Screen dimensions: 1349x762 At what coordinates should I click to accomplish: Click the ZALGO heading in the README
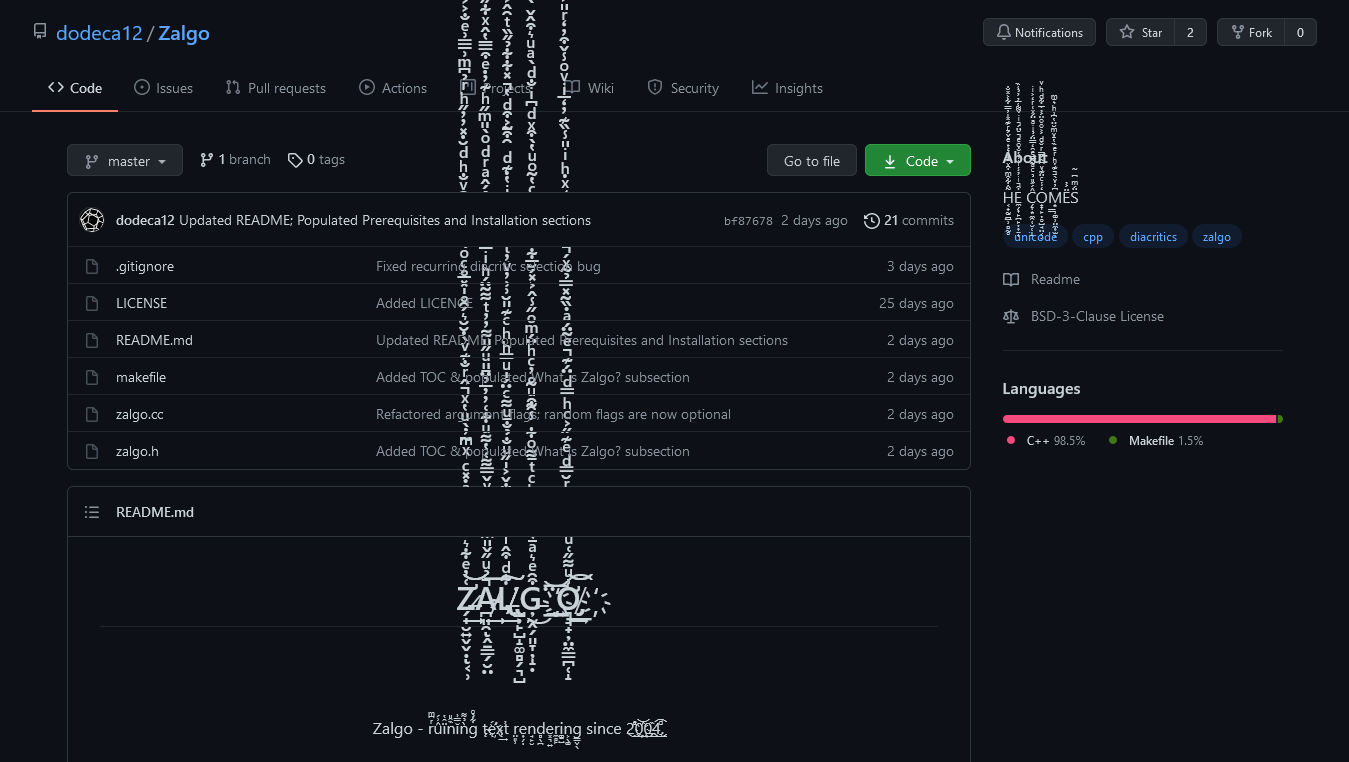click(518, 599)
